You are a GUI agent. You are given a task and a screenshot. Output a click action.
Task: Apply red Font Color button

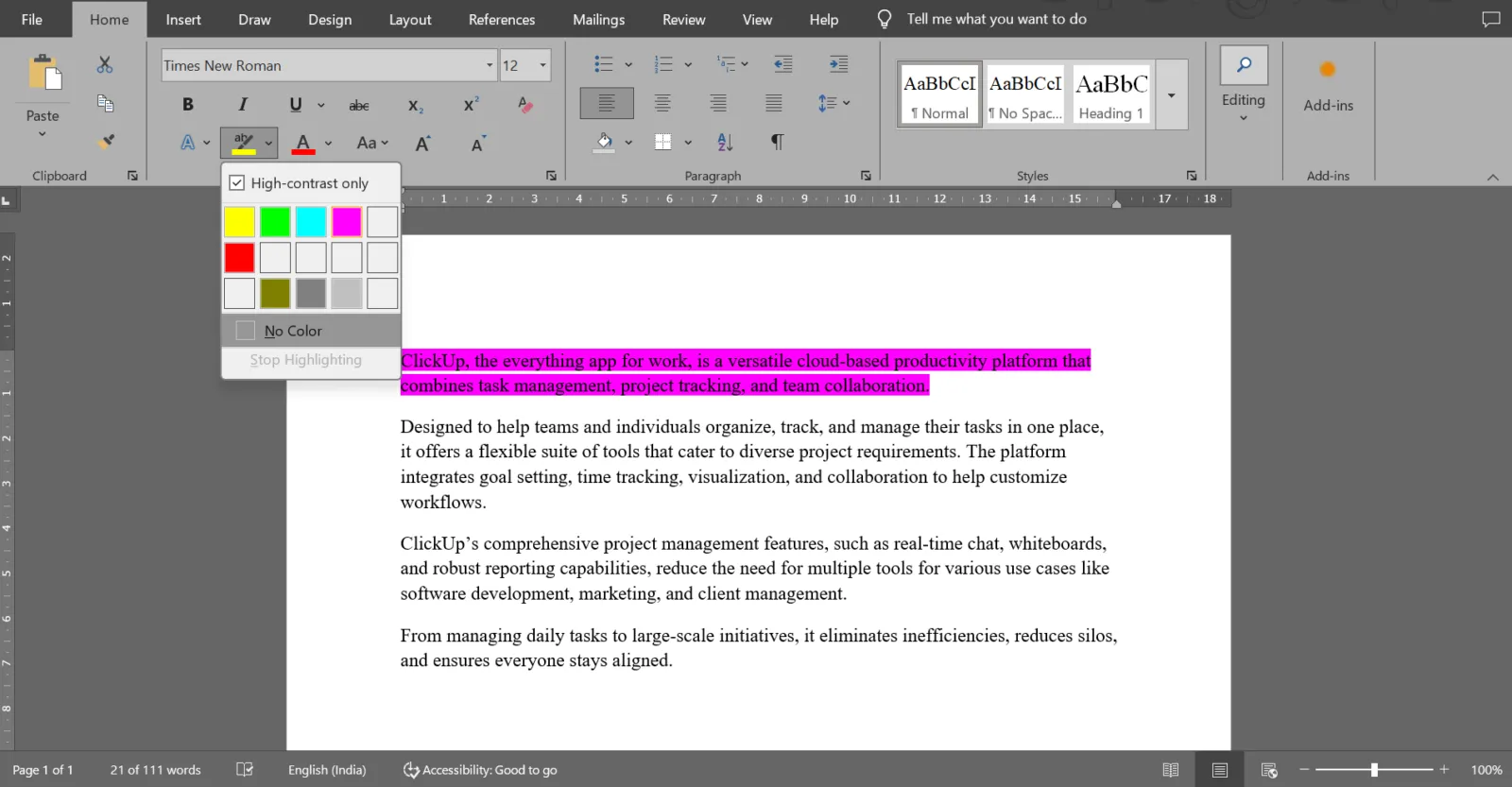coord(302,143)
